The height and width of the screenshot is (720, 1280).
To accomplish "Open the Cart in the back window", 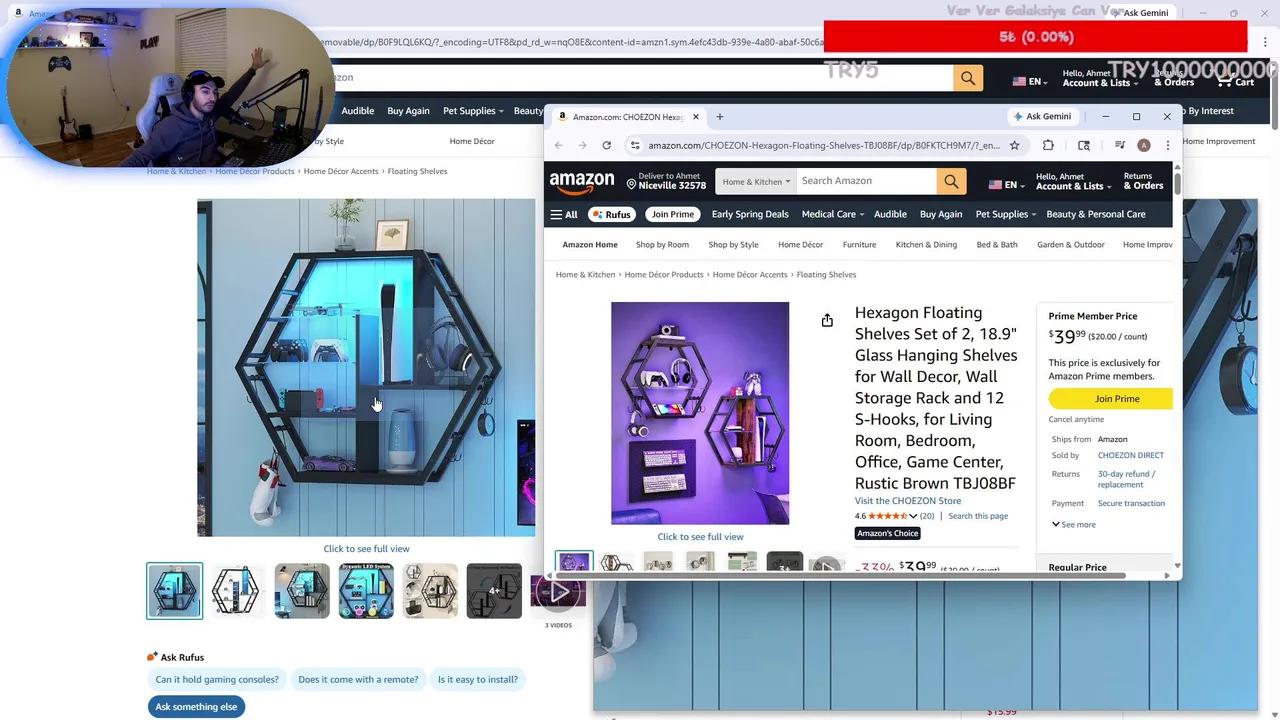I will tap(1235, 79).
